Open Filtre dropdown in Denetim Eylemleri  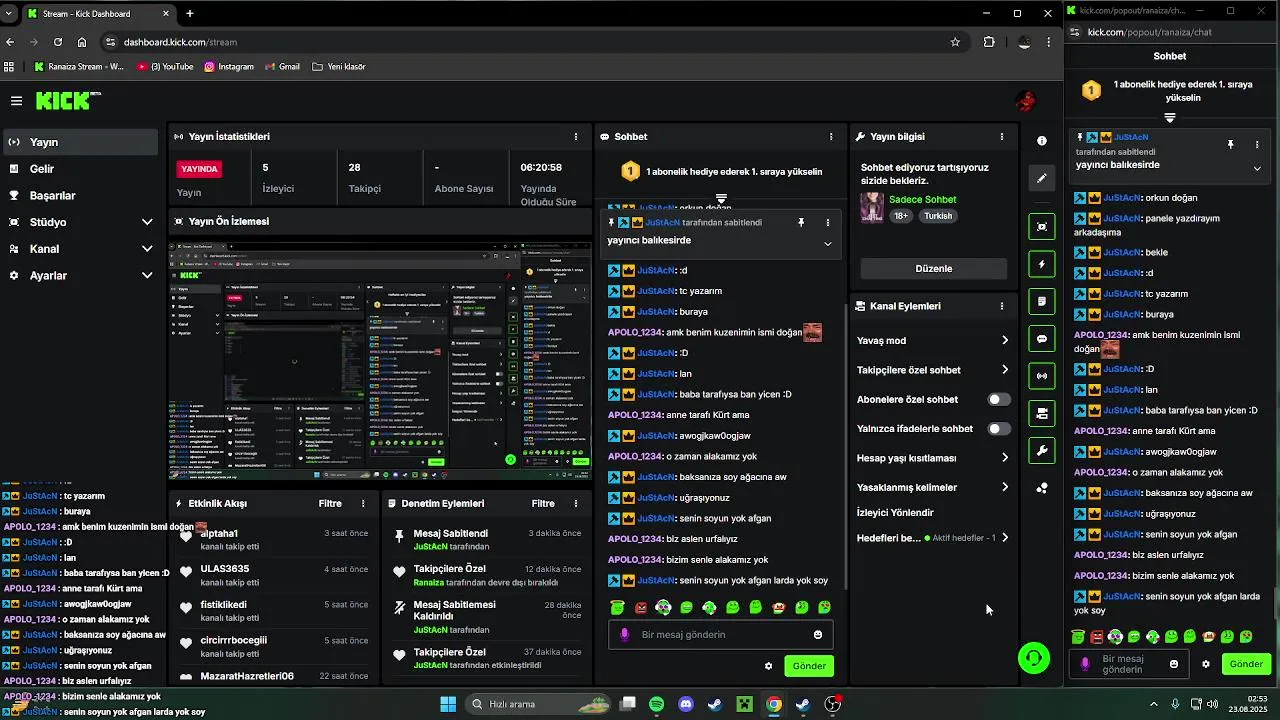click(x=543, y=504)
